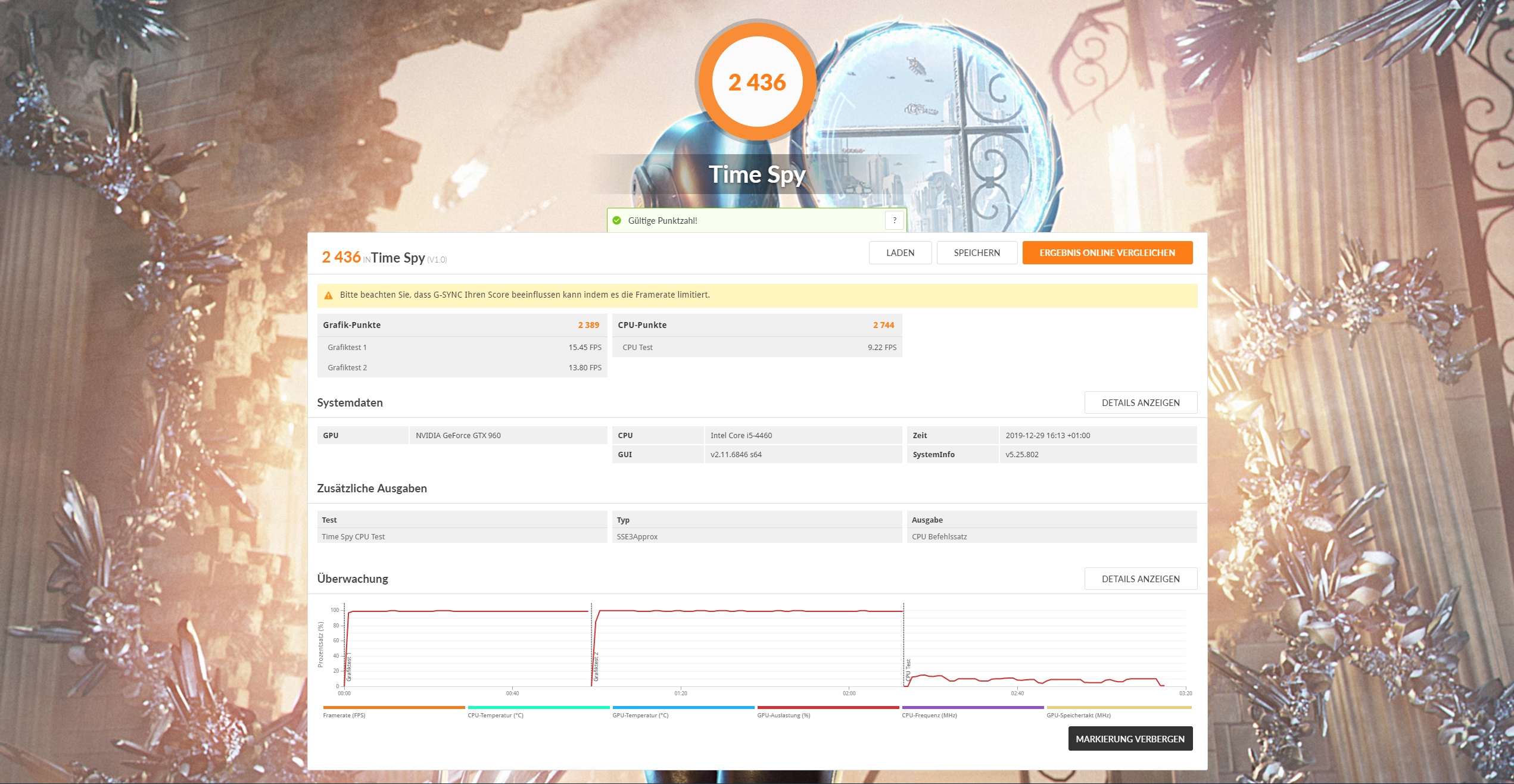Click the G-SYNC warning triangle icon
The width and height of the screenshot is (1514, 784).
click(x=328, y=295)
